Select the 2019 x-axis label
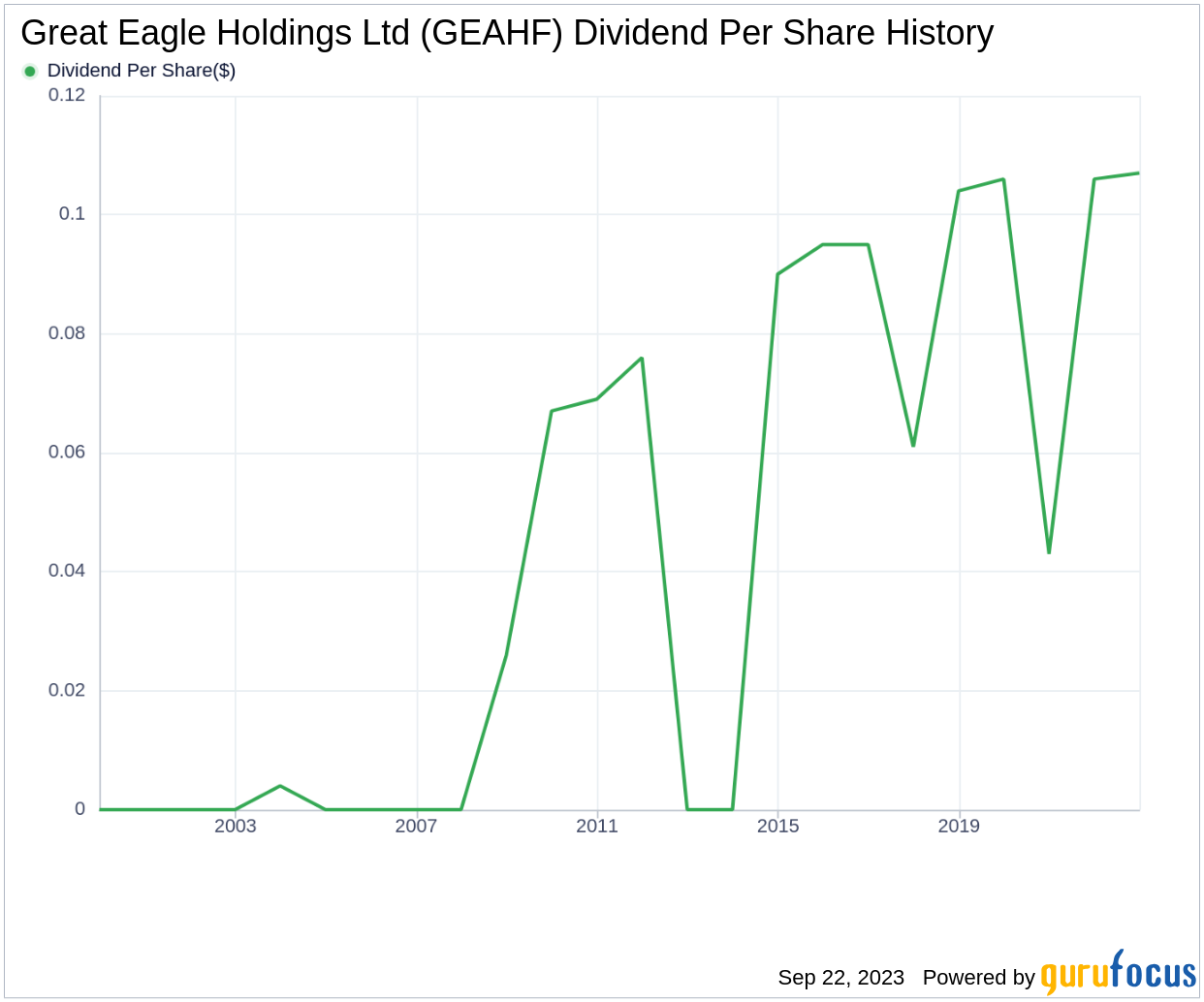This screenshot has height=1002, width=1204. pos(959,826)
